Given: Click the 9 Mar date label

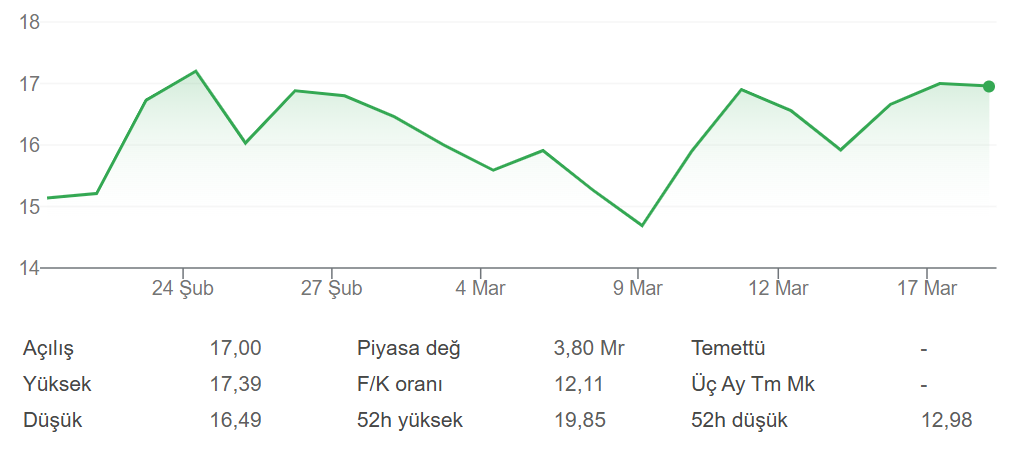Looking at the screenshot, I should 638,289.
